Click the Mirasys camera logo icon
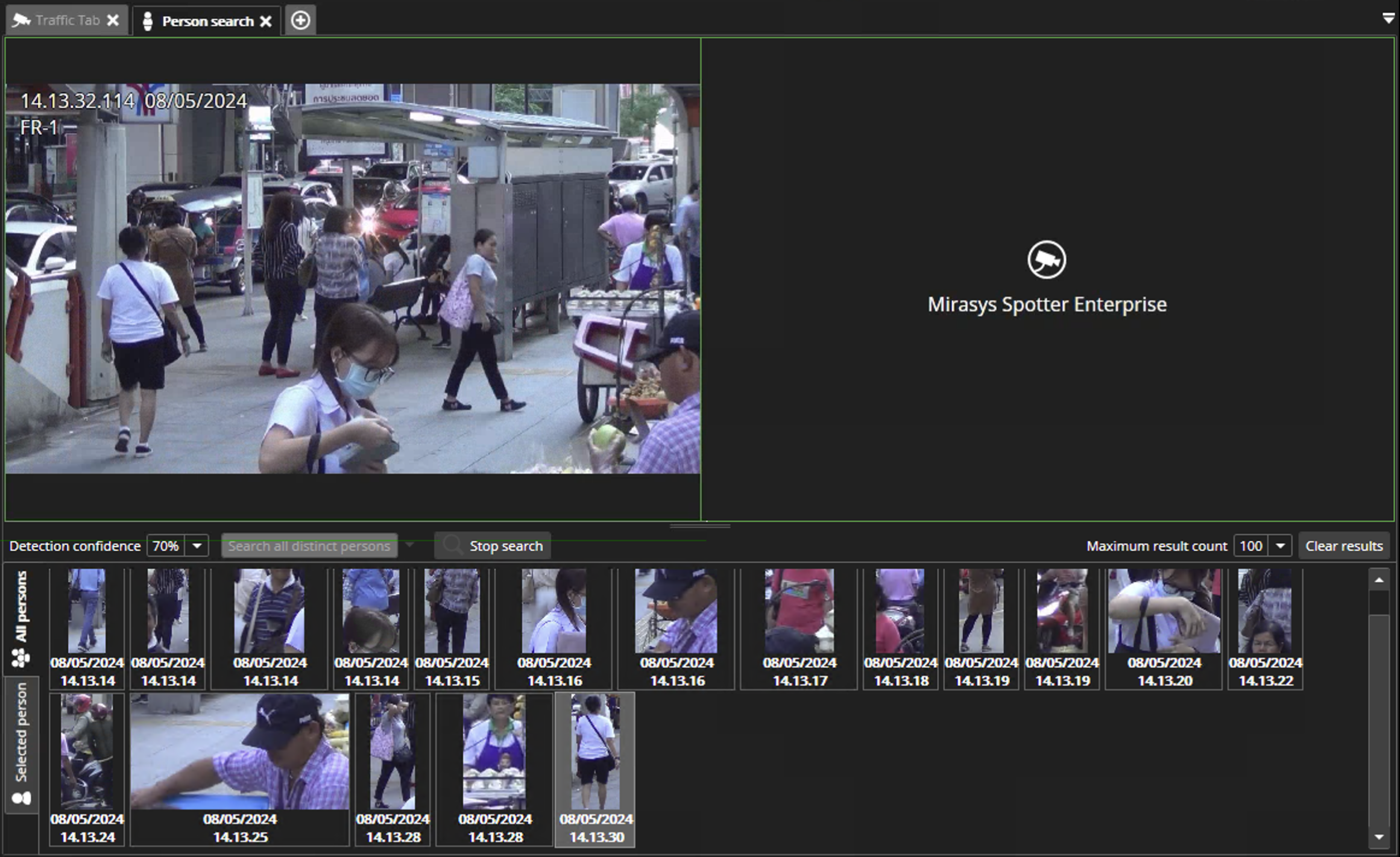Viewport: 1400px width, 857px height. 1046,260
